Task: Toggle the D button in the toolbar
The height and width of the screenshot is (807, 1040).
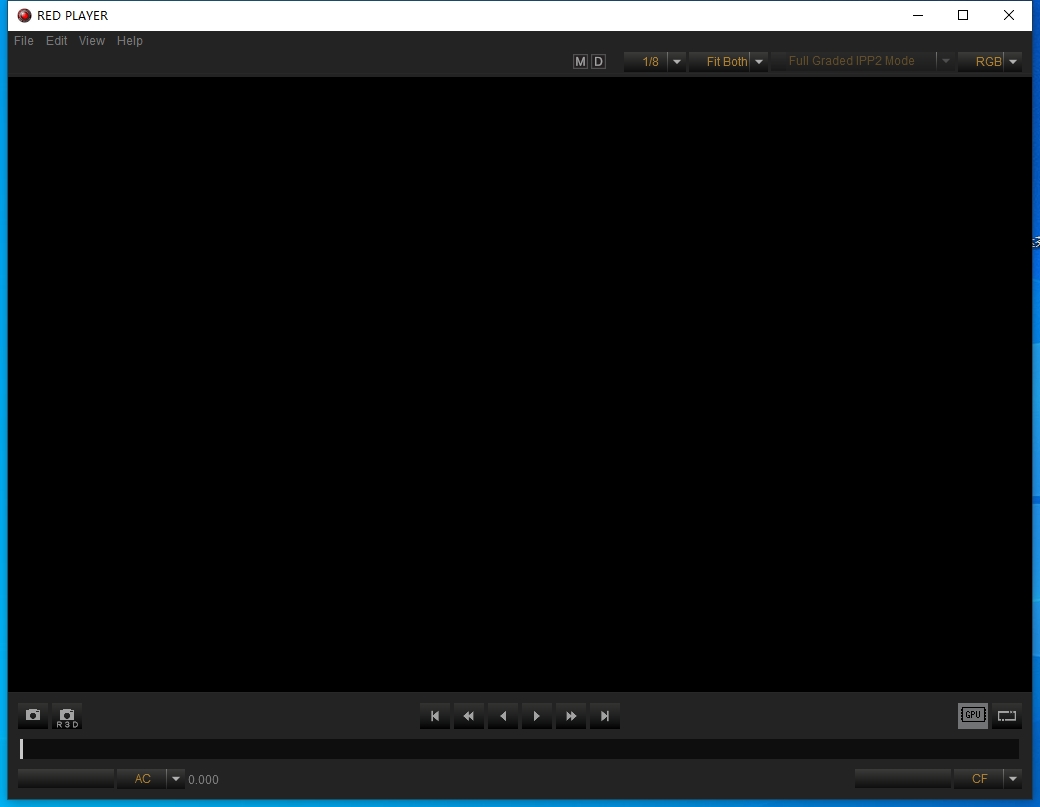Action: pos(598,62)
